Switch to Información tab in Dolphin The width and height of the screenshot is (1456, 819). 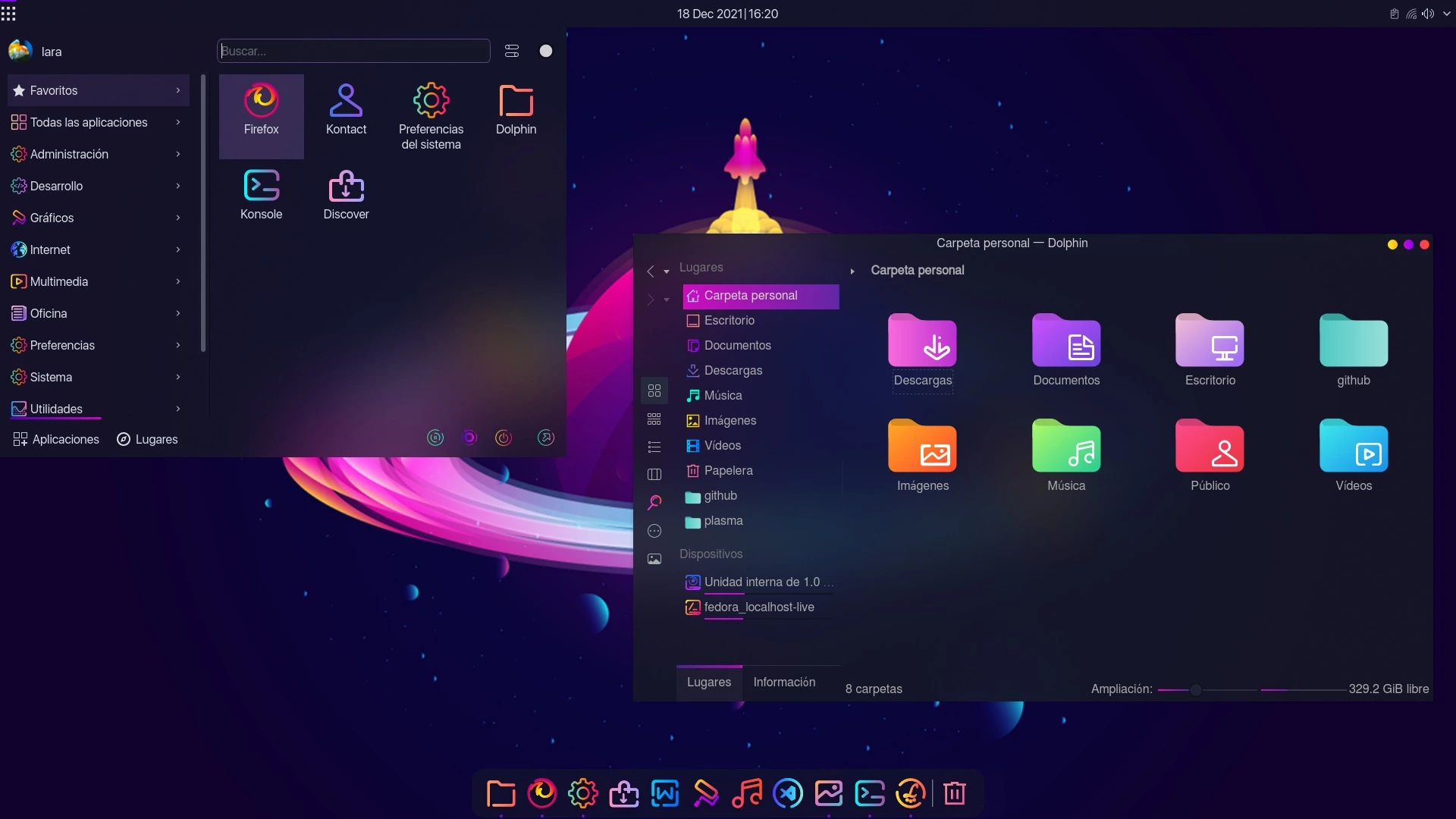pos(784,681)
